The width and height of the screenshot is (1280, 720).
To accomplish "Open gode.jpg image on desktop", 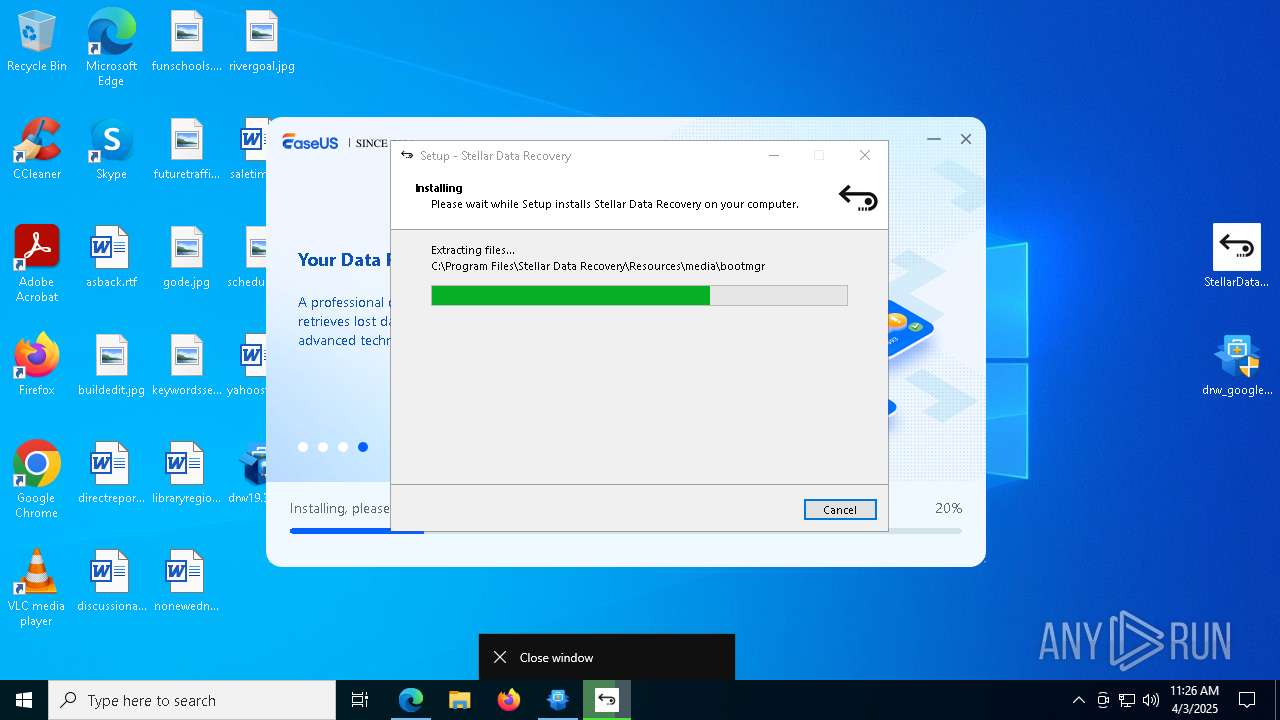I will point(187,258).
